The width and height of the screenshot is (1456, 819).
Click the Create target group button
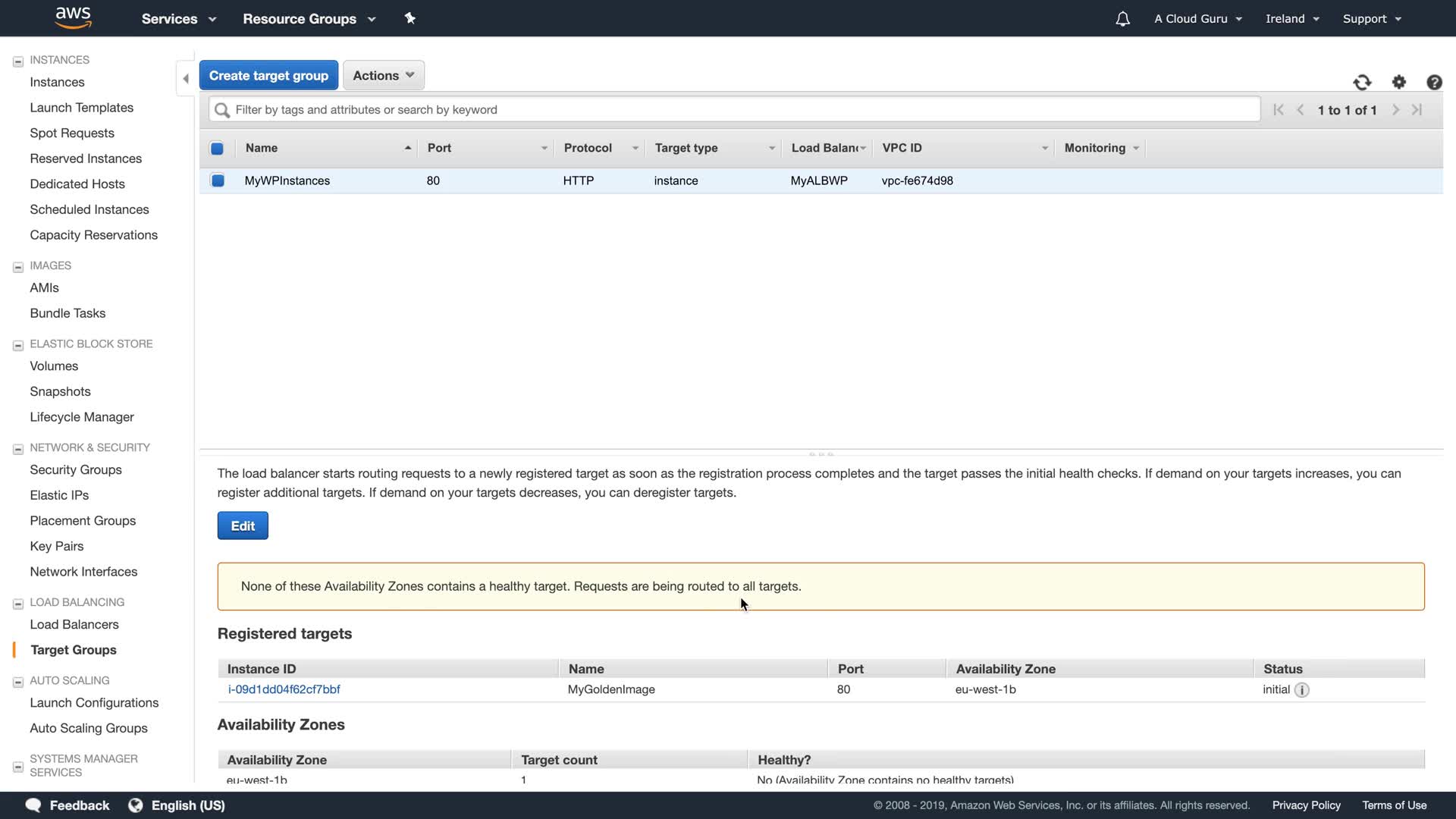tap(268, 75)
